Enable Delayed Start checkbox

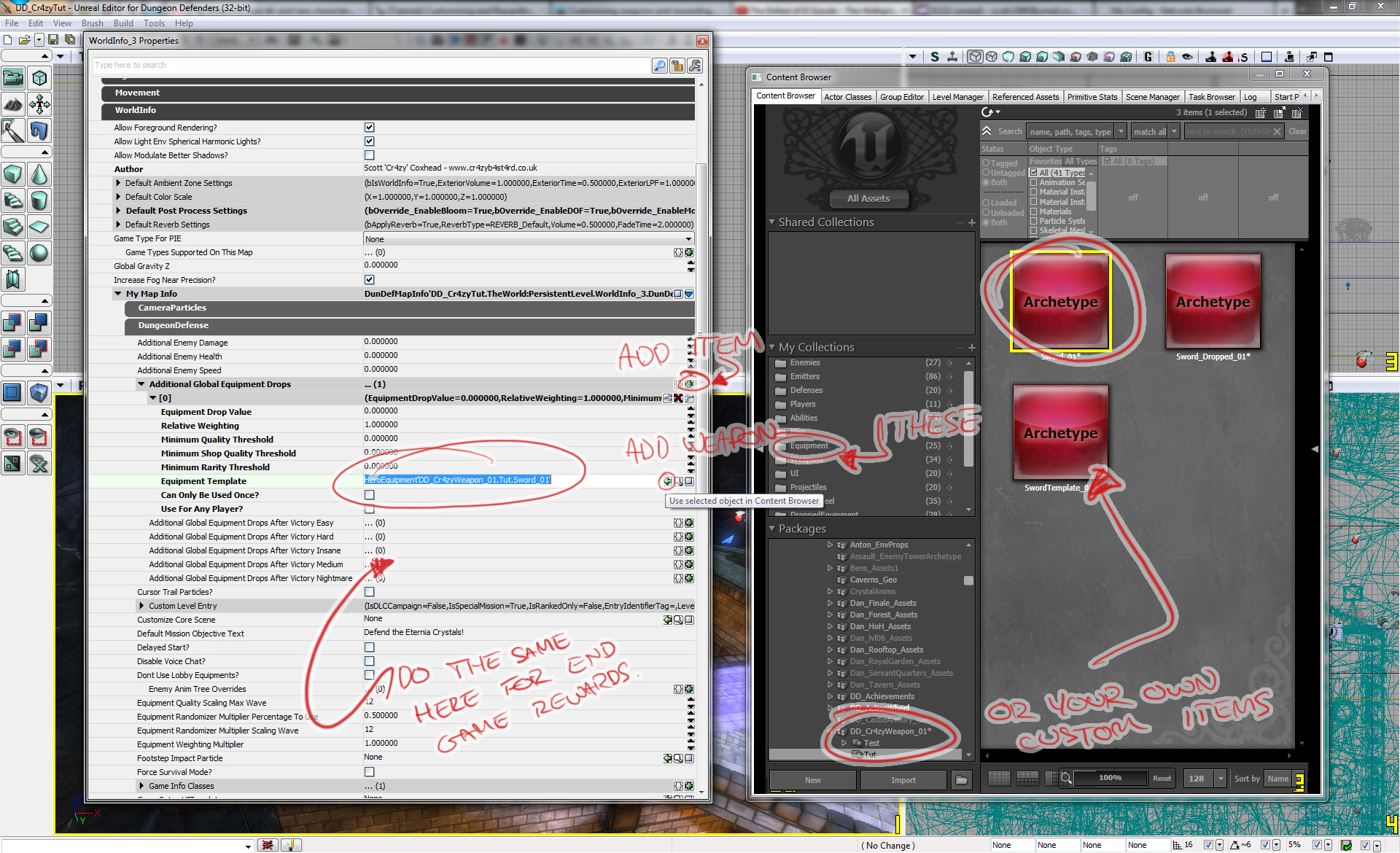[x=370, y=647]
